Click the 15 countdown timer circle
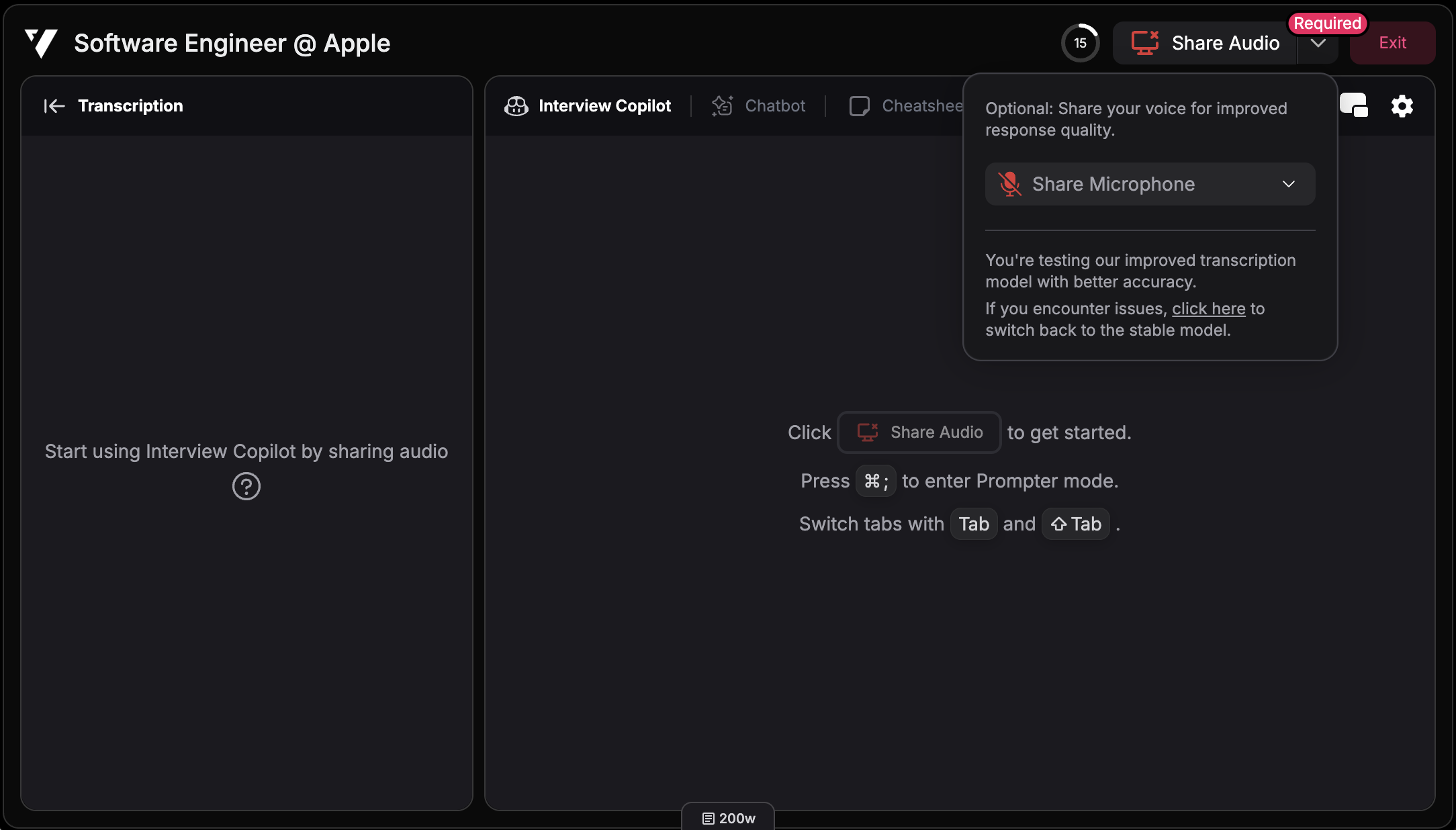This screenshot has height=830, width=1456. click(x=1080, y=43)
